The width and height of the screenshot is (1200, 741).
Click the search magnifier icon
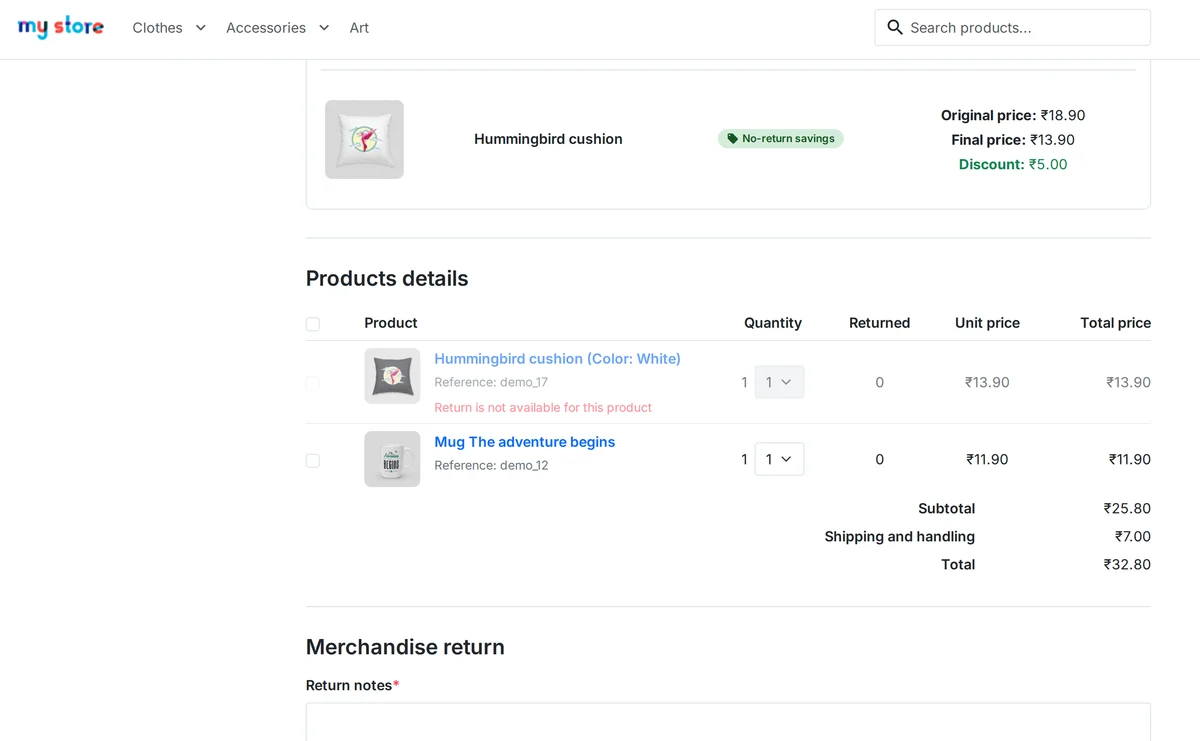(x=895, y=27)
